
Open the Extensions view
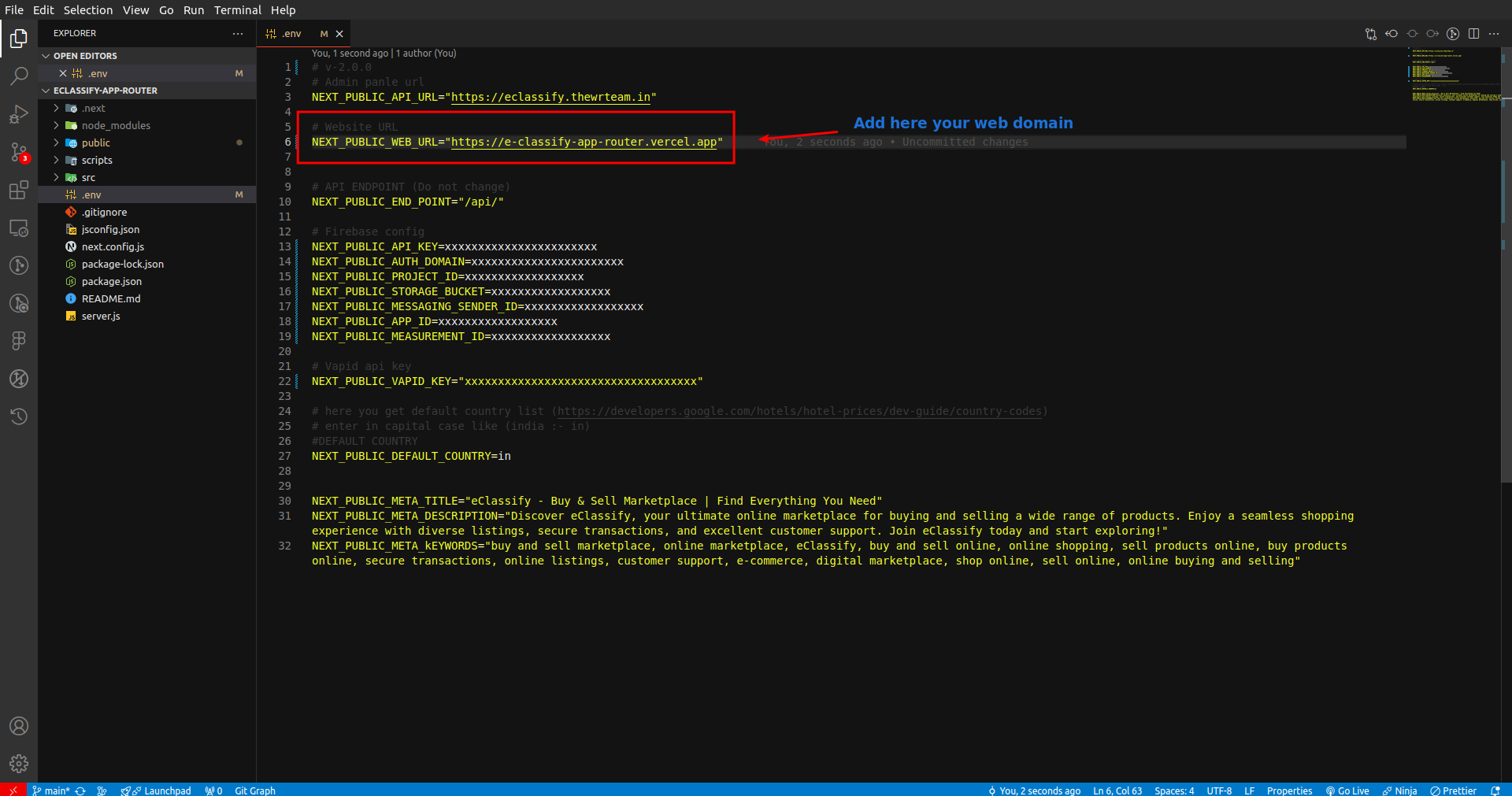pos(19,191)
